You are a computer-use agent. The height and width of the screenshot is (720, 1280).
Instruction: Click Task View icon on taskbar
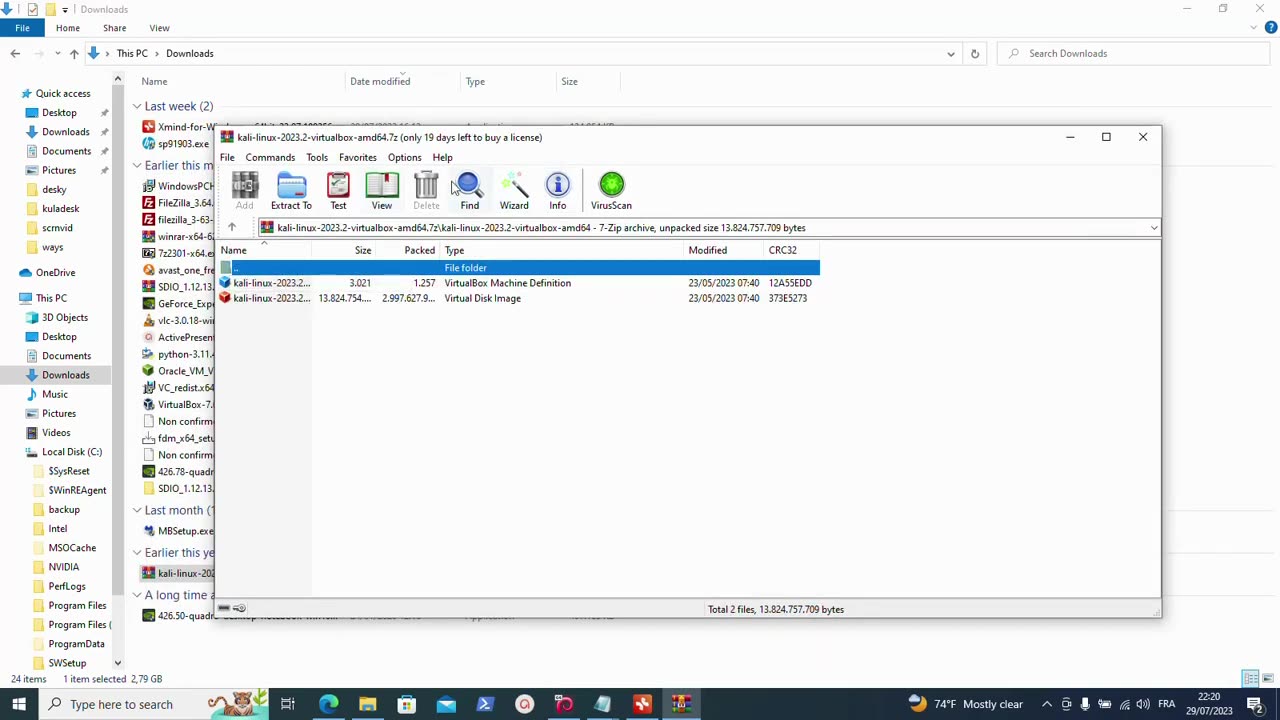tap(287, 704)
